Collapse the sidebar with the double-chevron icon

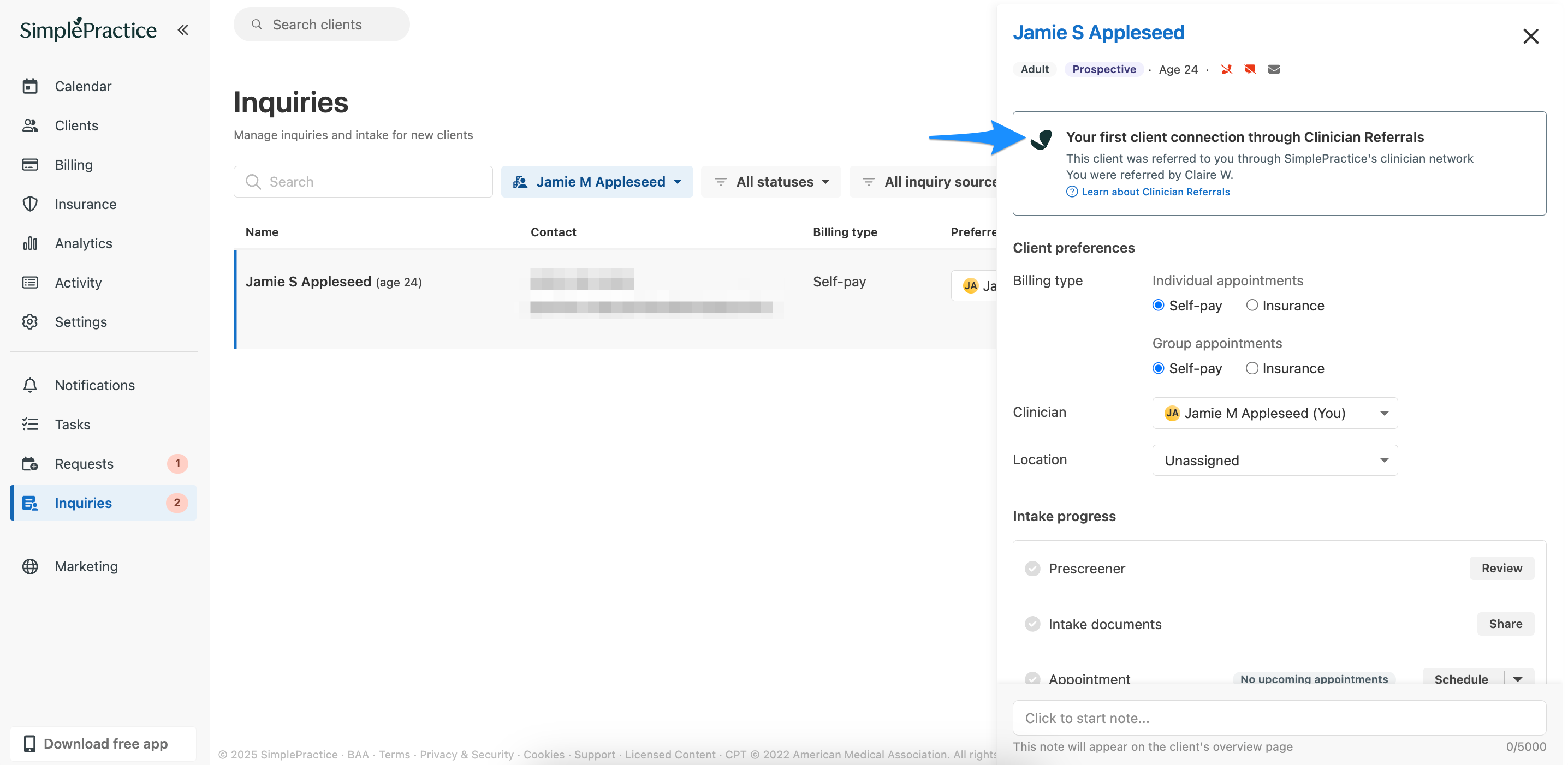(x=182, y=30)
